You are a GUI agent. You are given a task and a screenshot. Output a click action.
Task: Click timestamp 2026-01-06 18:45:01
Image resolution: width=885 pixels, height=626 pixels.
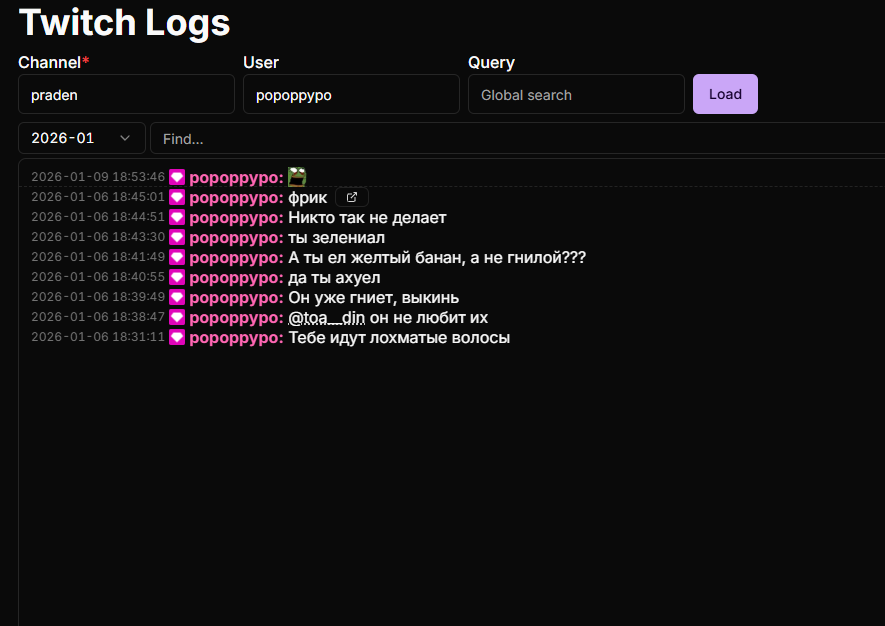point(98,197)
